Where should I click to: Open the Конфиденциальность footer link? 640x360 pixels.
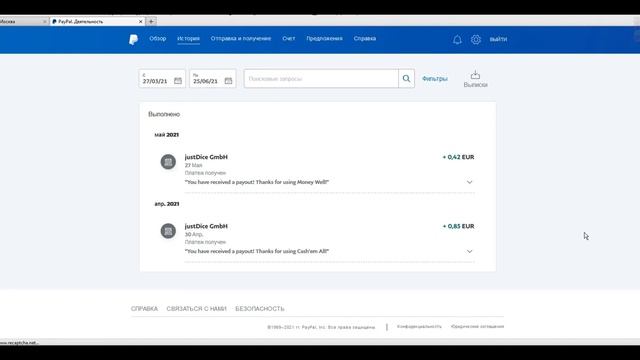419,327
